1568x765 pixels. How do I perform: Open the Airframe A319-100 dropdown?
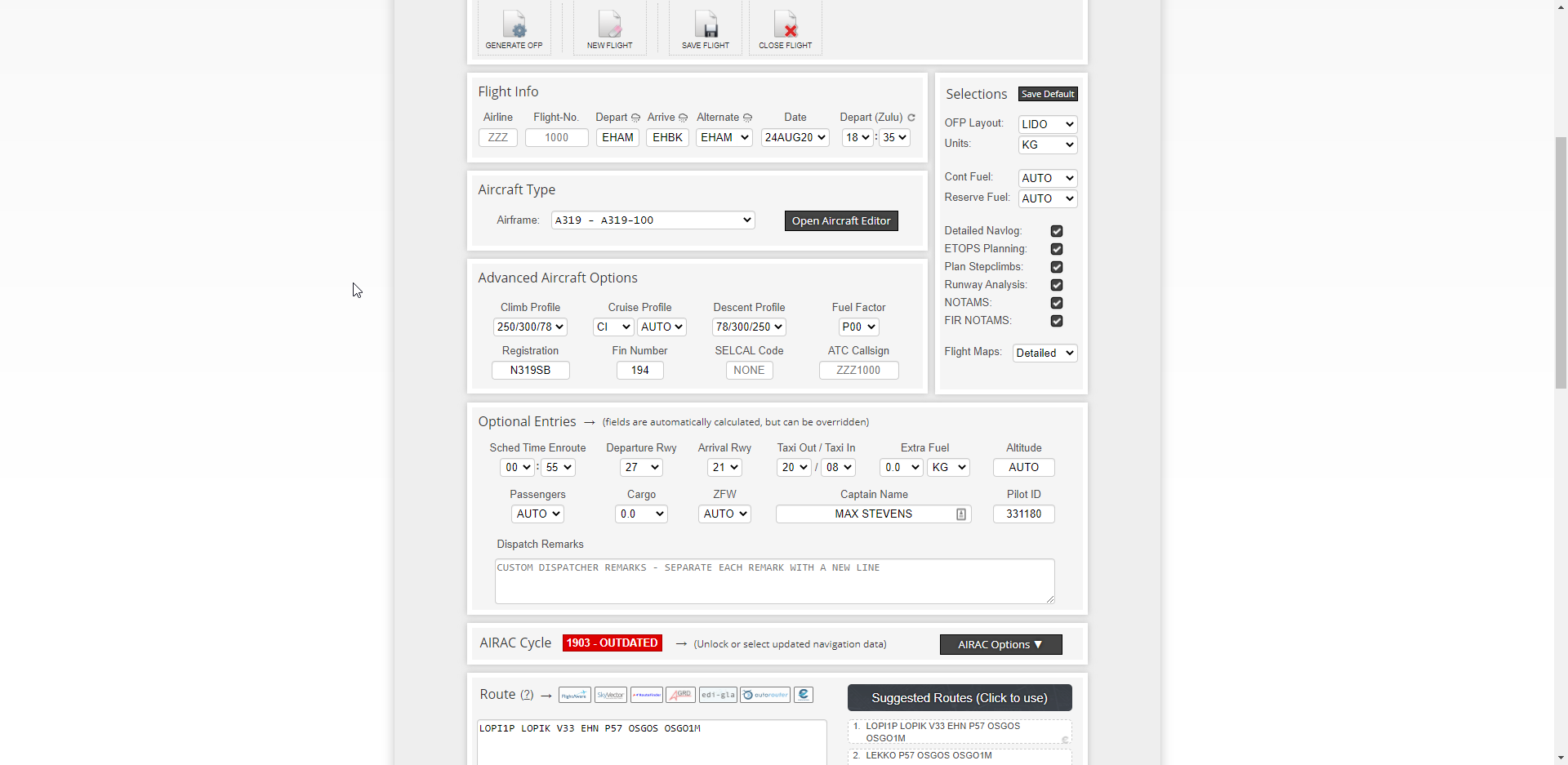click(653, 220)
